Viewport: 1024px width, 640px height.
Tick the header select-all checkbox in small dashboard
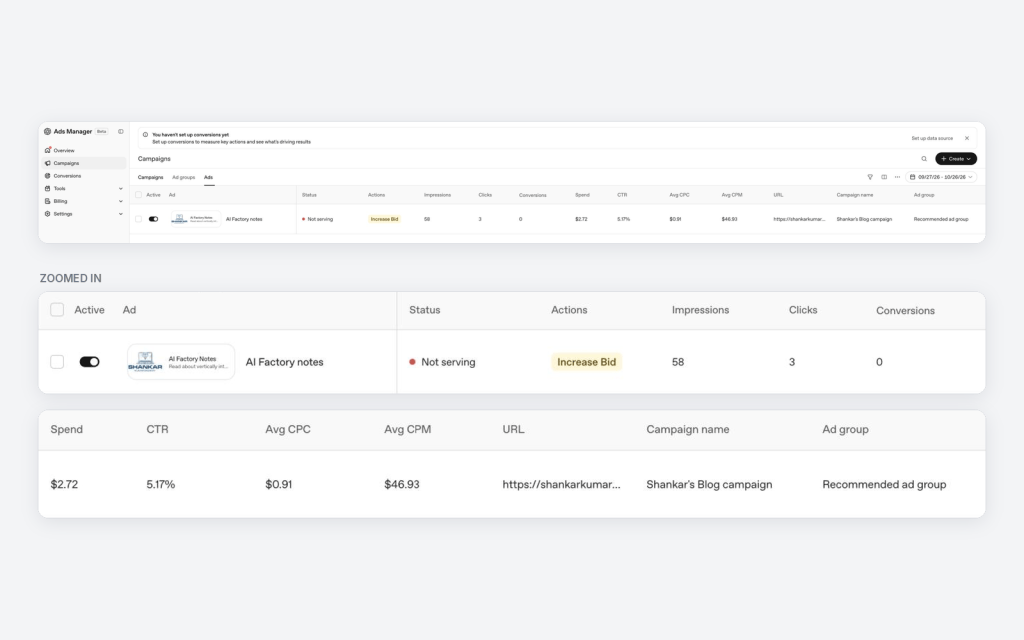pos(138,195)
